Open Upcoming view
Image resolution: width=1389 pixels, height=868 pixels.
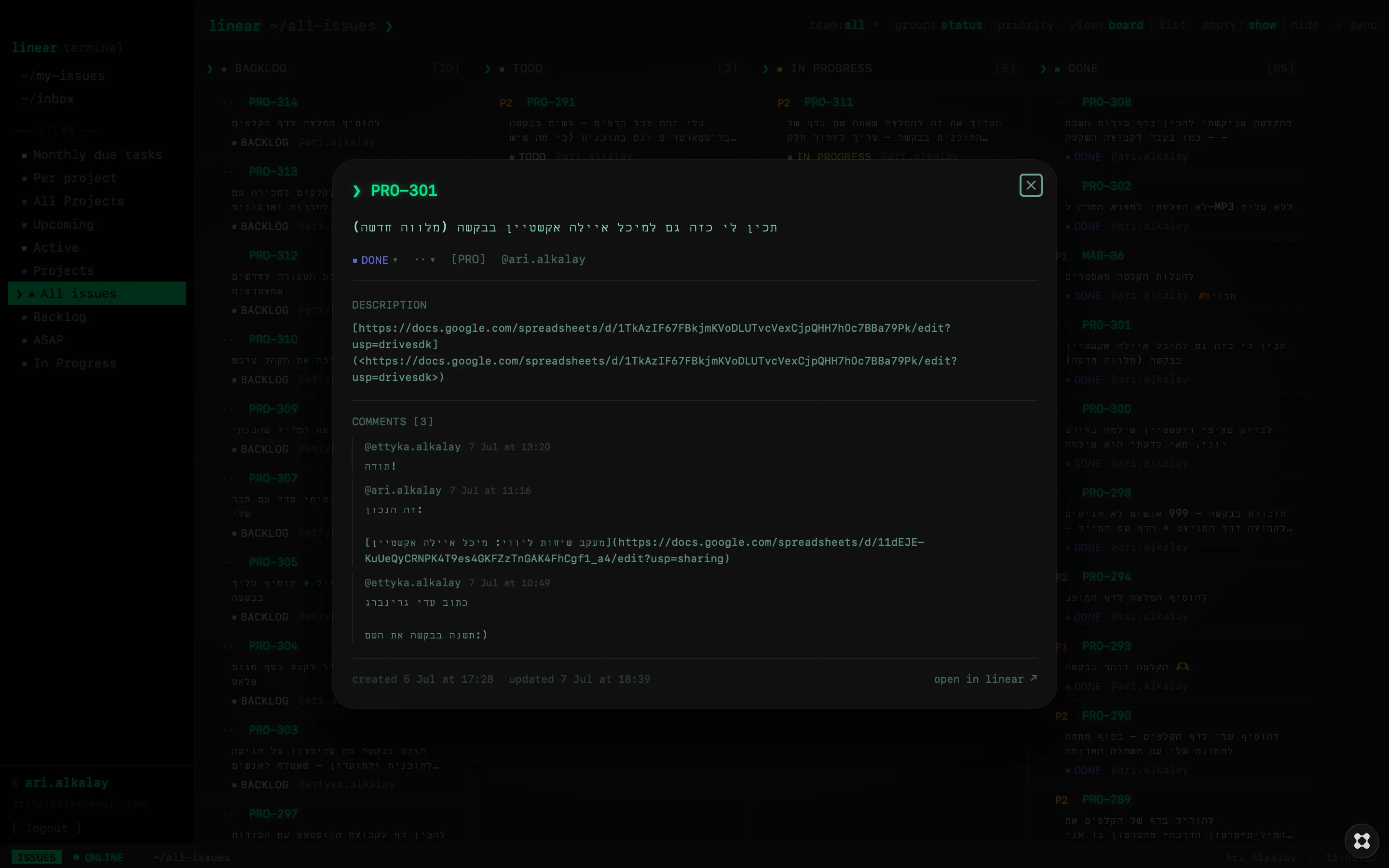tap(96, 224)
